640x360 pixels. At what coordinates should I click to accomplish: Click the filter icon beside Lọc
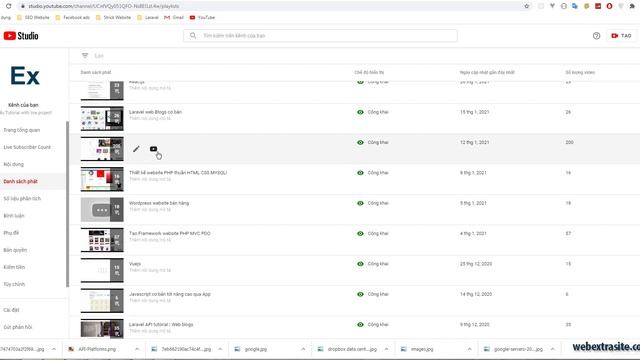pyautogui.click(x=85, y=56)
